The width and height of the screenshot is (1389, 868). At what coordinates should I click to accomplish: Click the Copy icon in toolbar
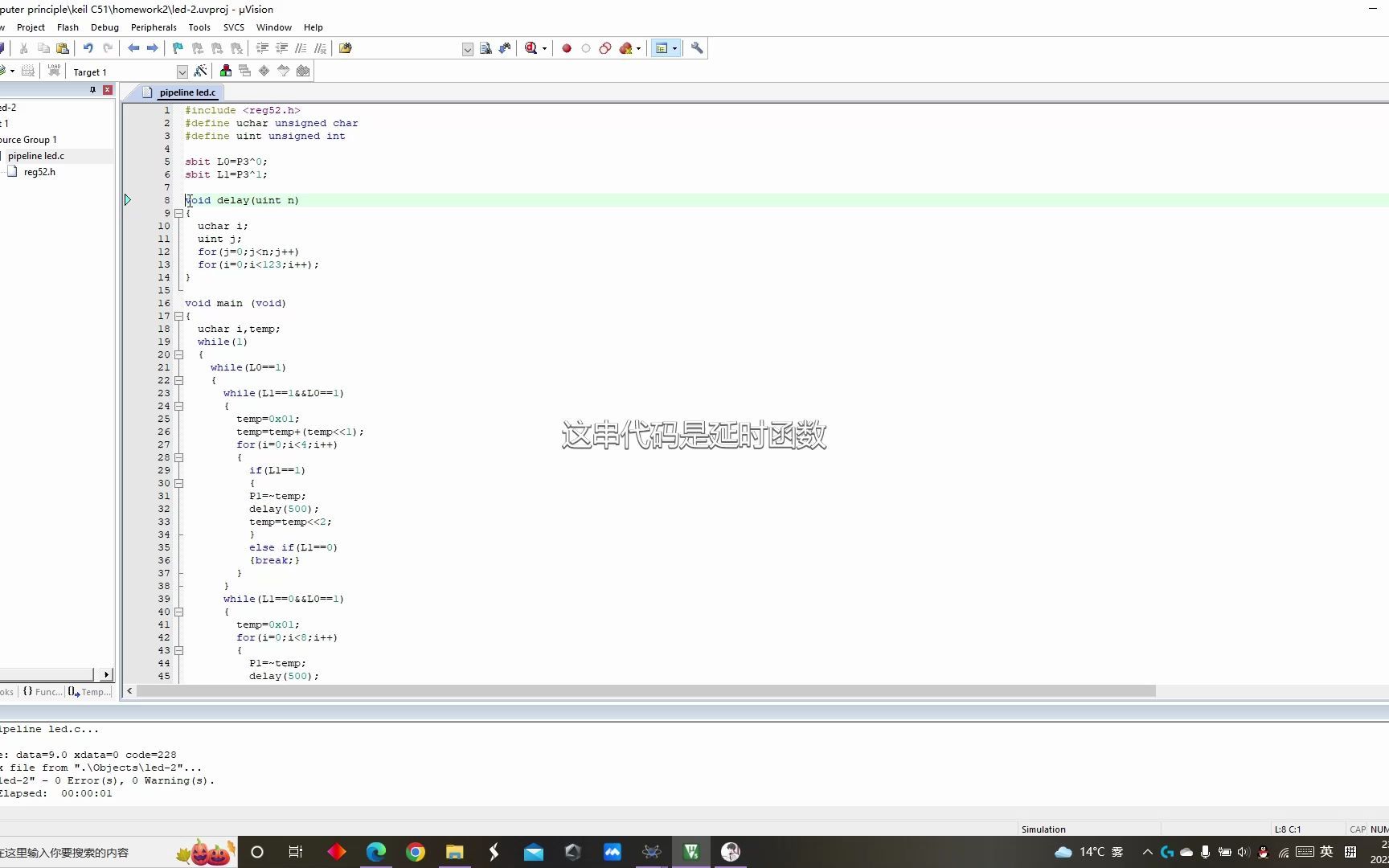coord(43,48)
